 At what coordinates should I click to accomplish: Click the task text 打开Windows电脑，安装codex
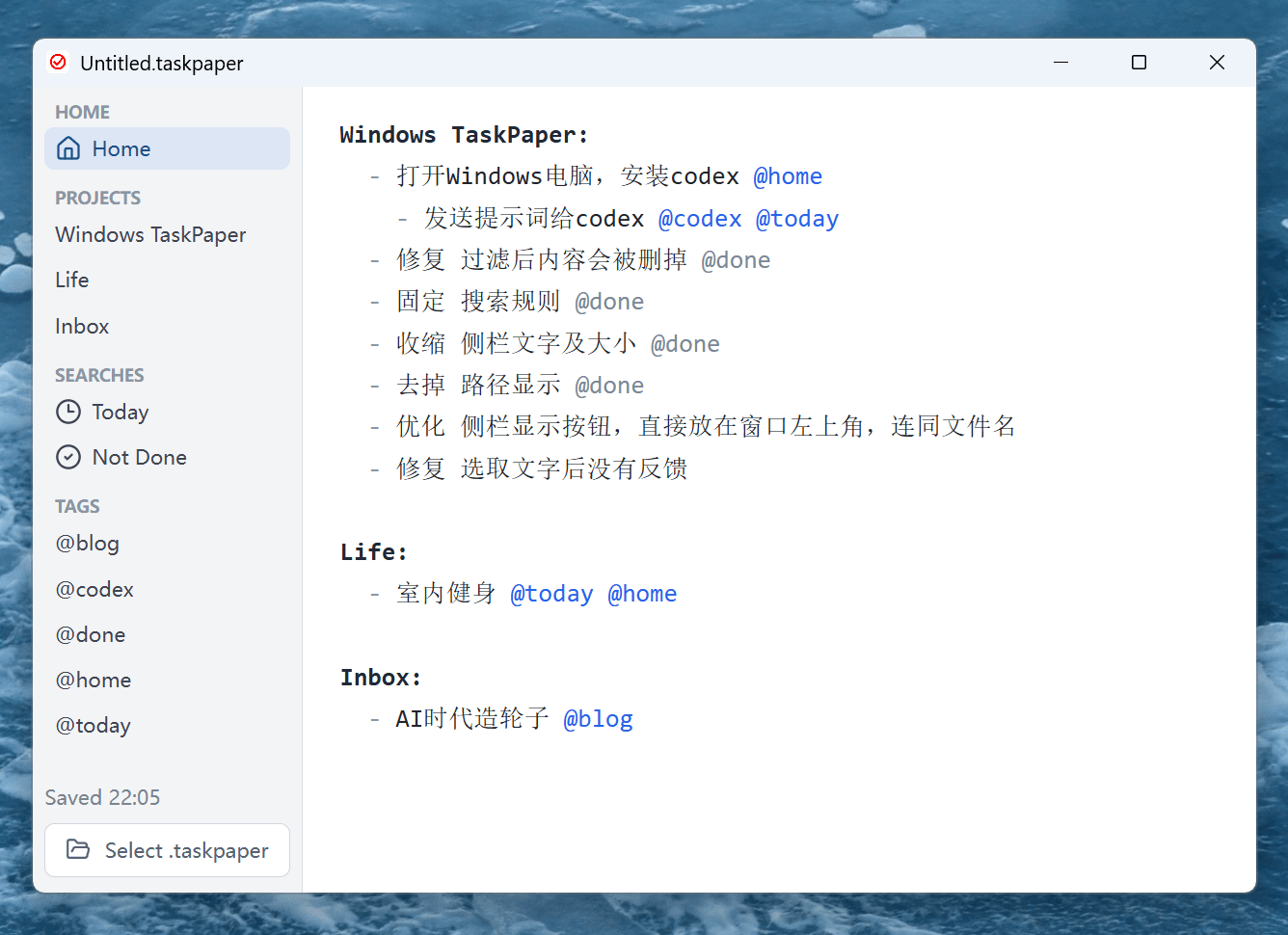(568, 176)
